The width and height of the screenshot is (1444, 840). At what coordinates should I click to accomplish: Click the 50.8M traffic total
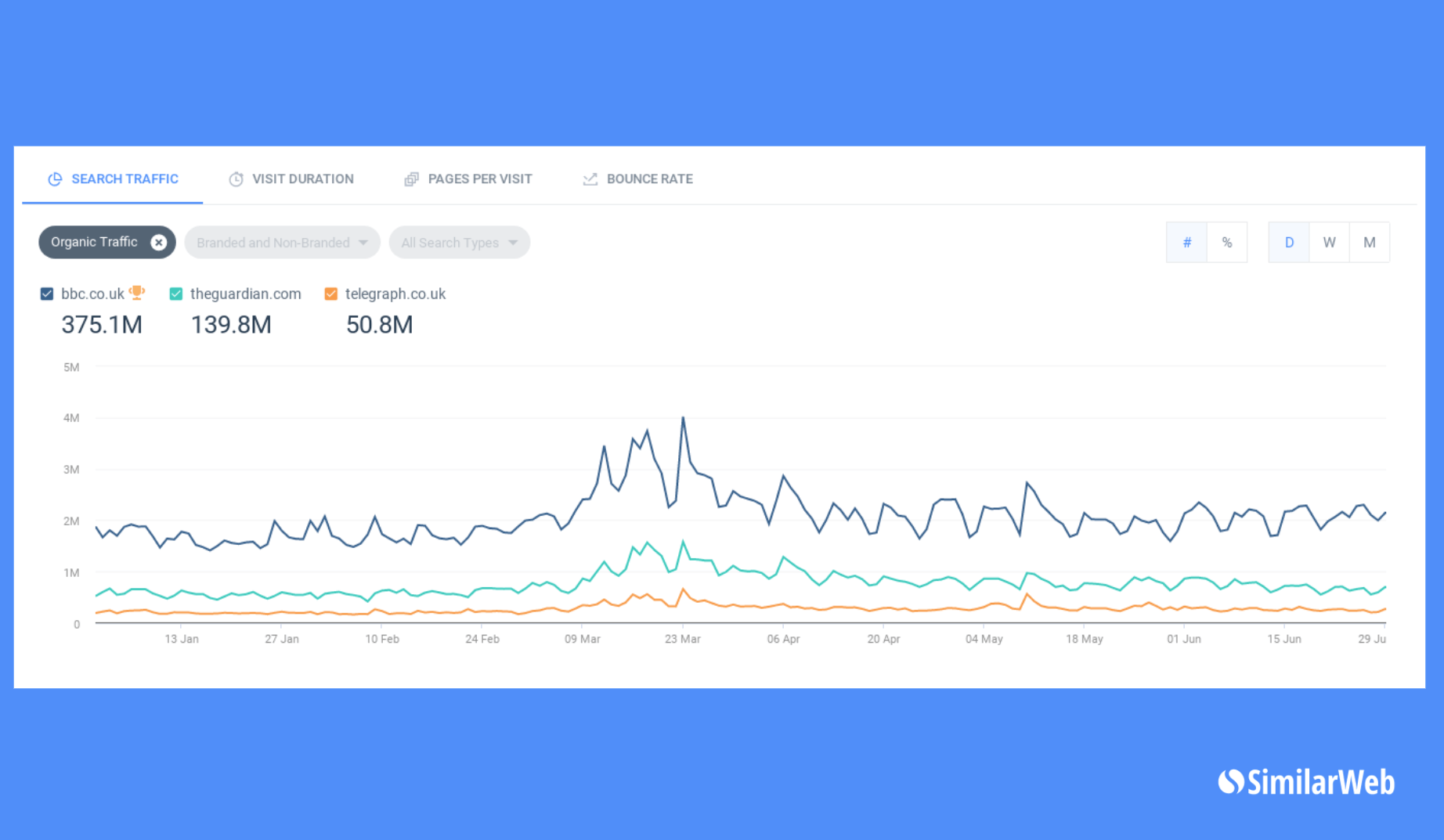click(x=379, y=325)
